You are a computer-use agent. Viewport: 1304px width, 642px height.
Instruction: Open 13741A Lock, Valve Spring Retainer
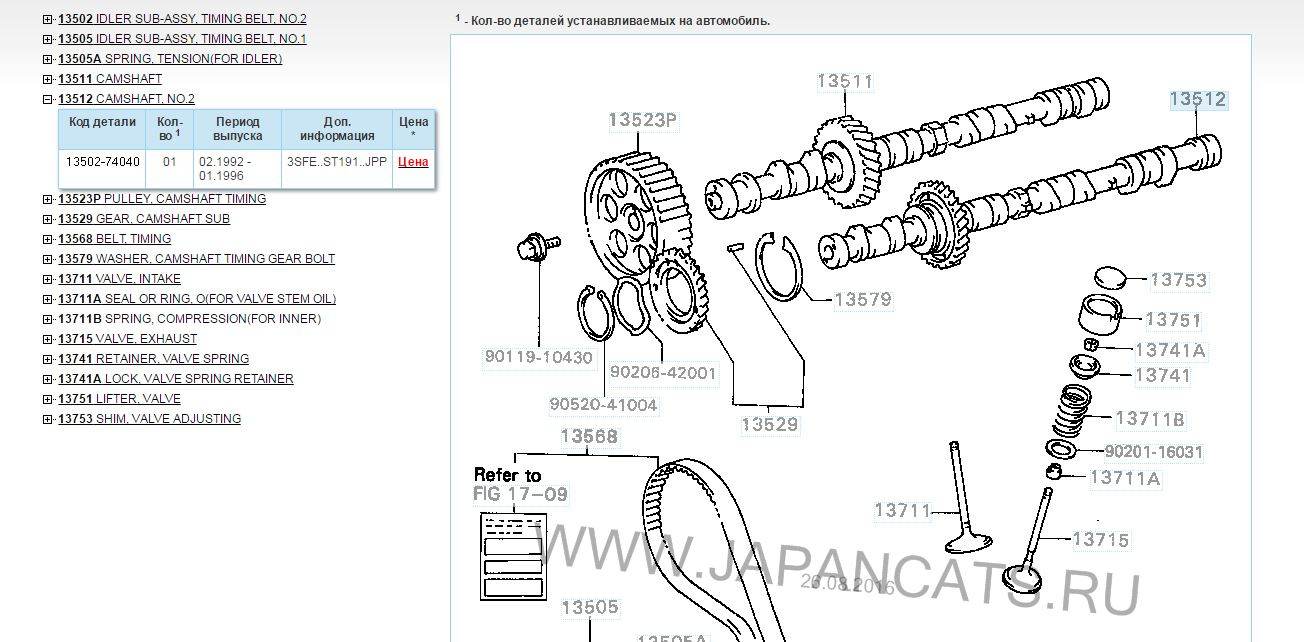175,379
